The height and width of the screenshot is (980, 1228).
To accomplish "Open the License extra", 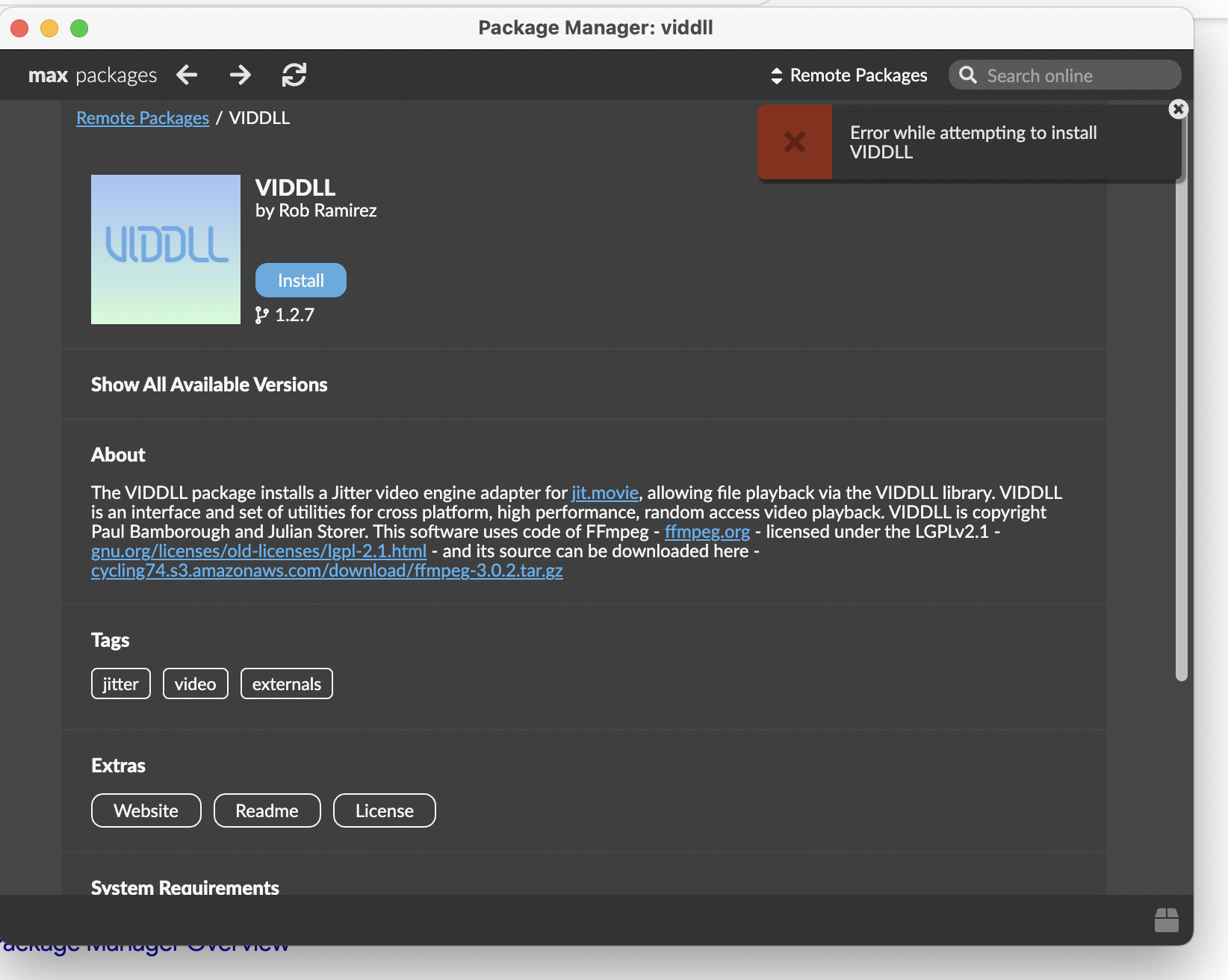I will coord(385,810).
